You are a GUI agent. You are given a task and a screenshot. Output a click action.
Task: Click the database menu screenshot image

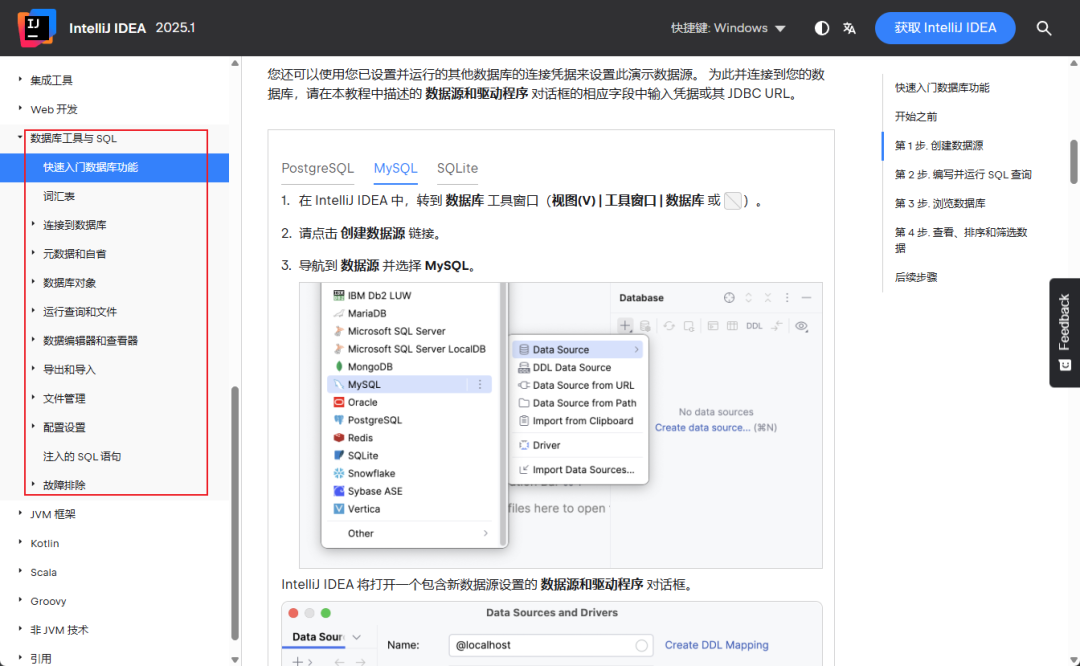[561, 425]
